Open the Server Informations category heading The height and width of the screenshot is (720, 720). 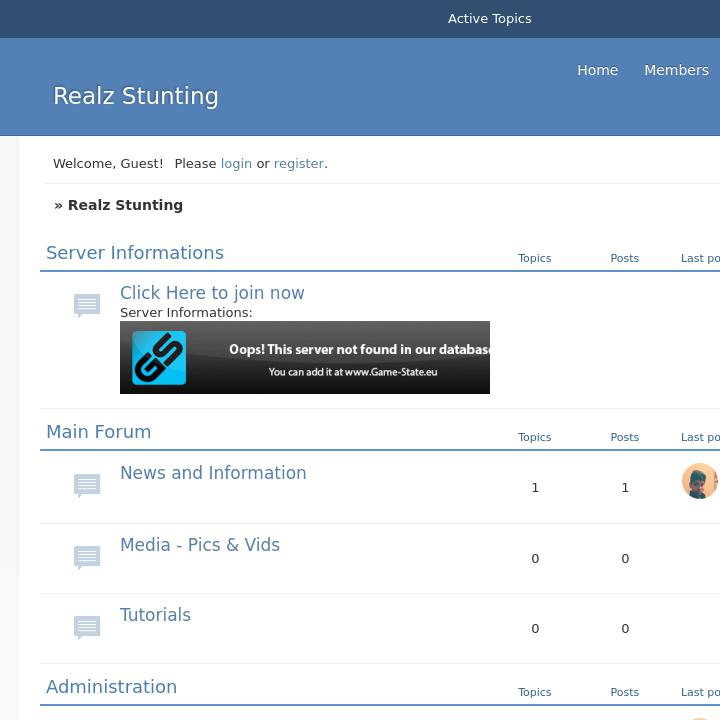(135, 253)
